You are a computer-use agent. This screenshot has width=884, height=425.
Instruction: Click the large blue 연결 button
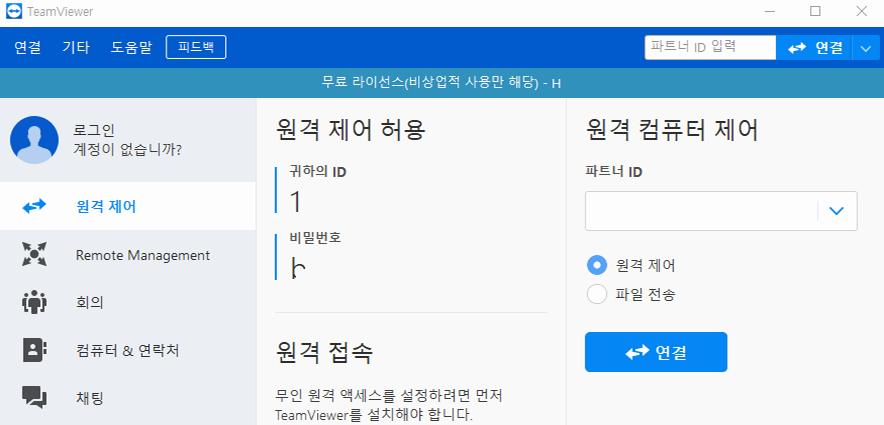click(656, 352)
